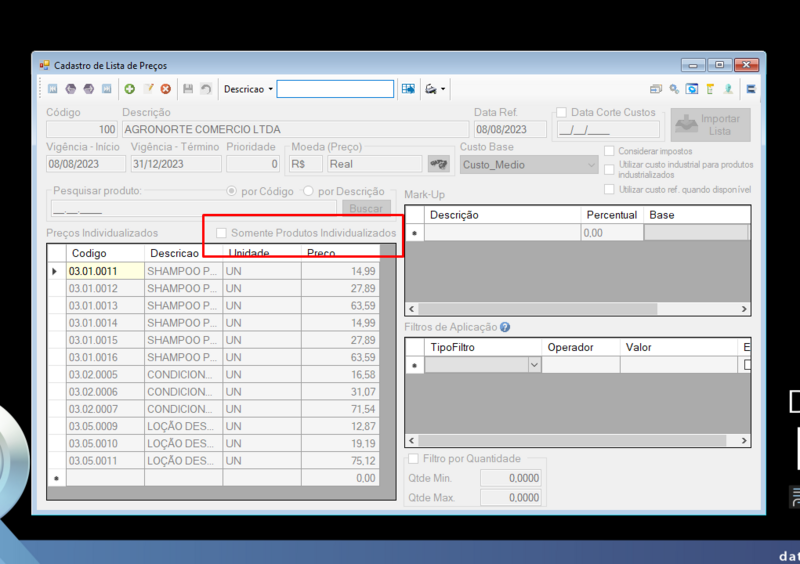Click Pesquisar produto input box
Viewport: 800px width, 564px height.
194,209
